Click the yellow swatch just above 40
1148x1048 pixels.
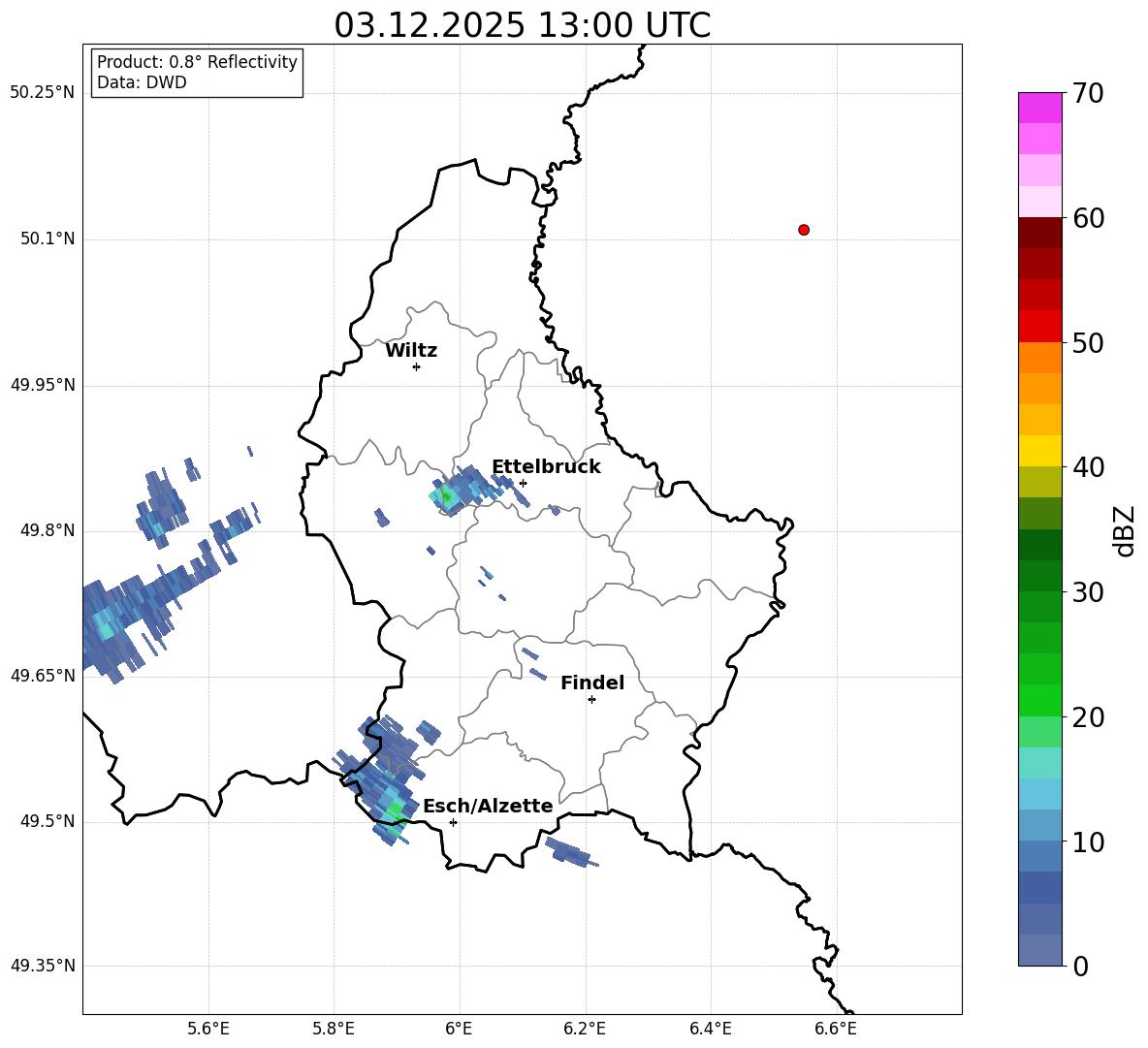point(1040,451)
